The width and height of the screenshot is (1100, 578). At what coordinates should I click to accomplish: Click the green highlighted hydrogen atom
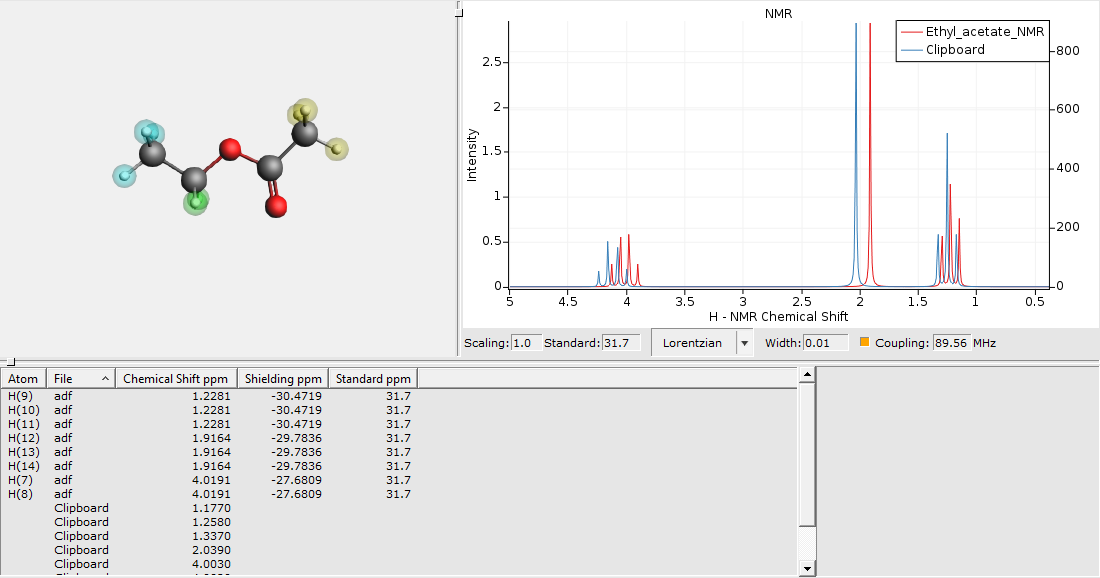[196, 202]
